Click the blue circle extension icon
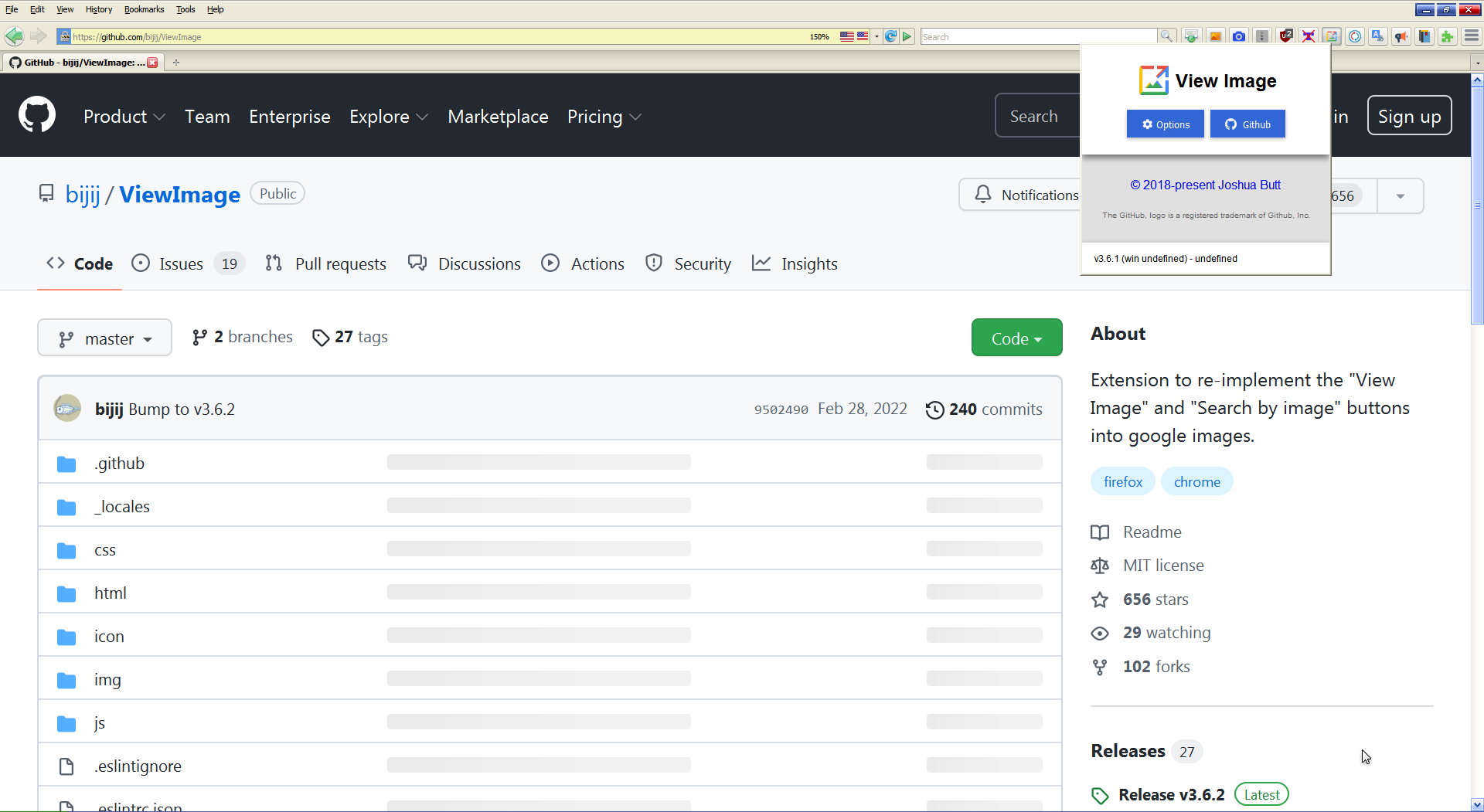 [x=1354, y=36]
